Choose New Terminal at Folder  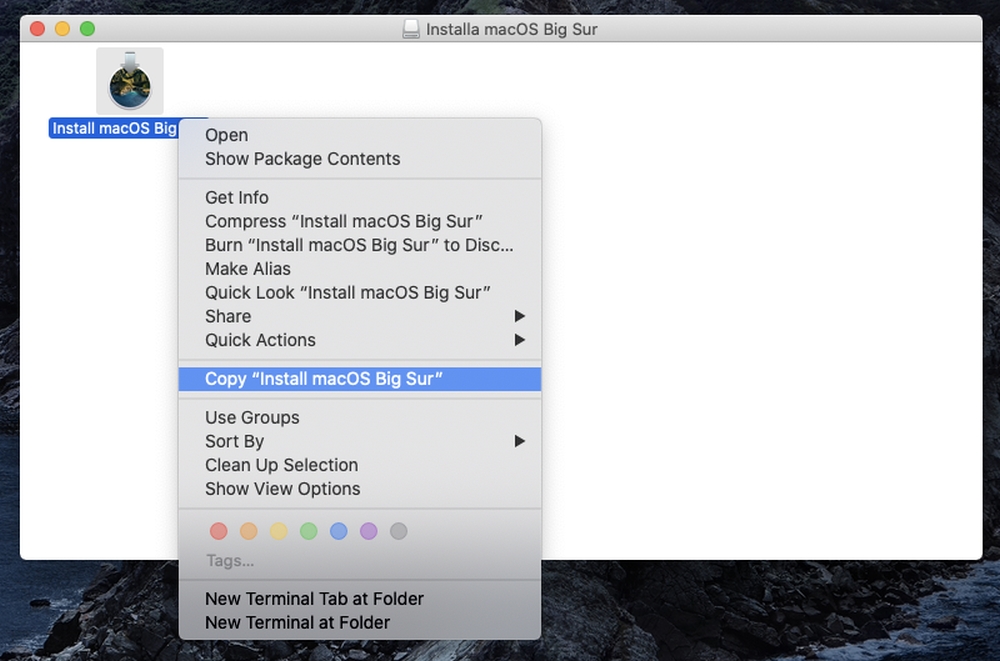point(360,623)
